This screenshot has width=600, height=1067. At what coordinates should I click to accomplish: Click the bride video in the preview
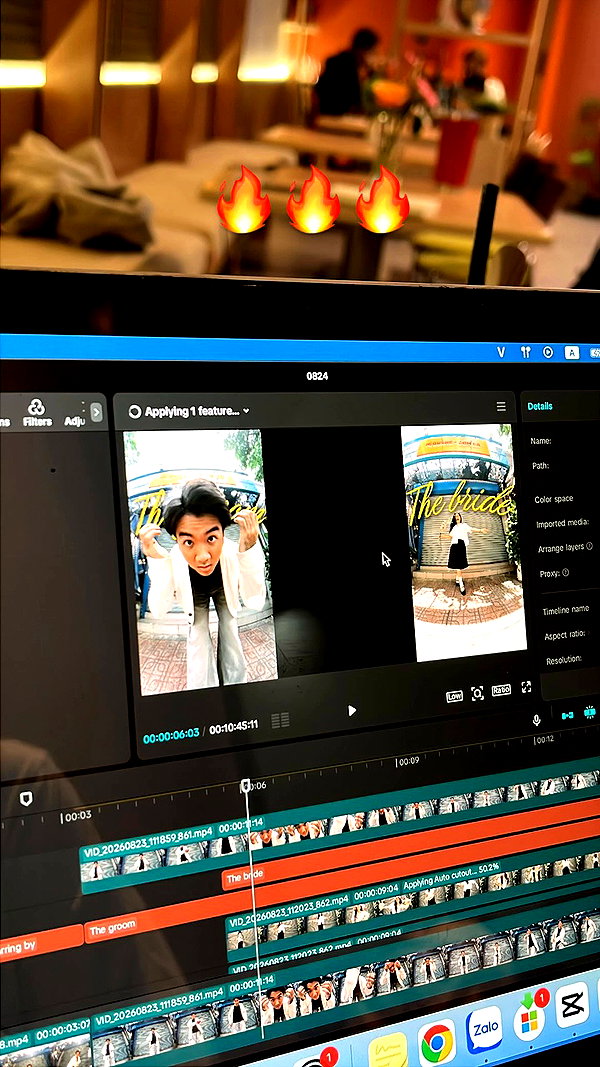(463, 542)
